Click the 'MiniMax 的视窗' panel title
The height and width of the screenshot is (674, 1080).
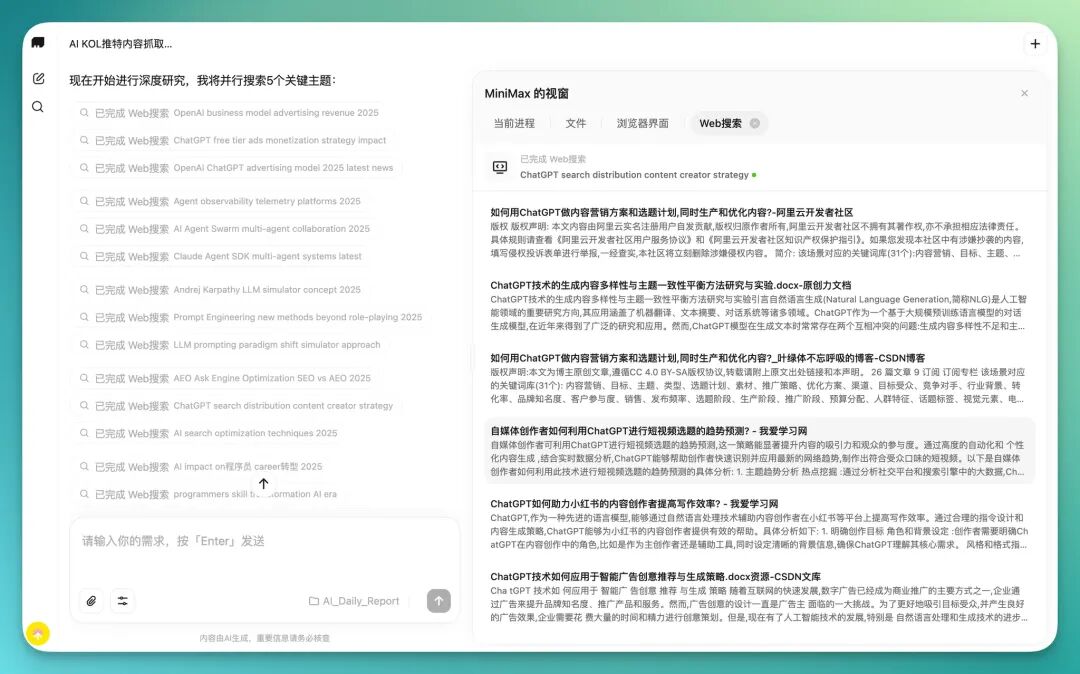526,94
